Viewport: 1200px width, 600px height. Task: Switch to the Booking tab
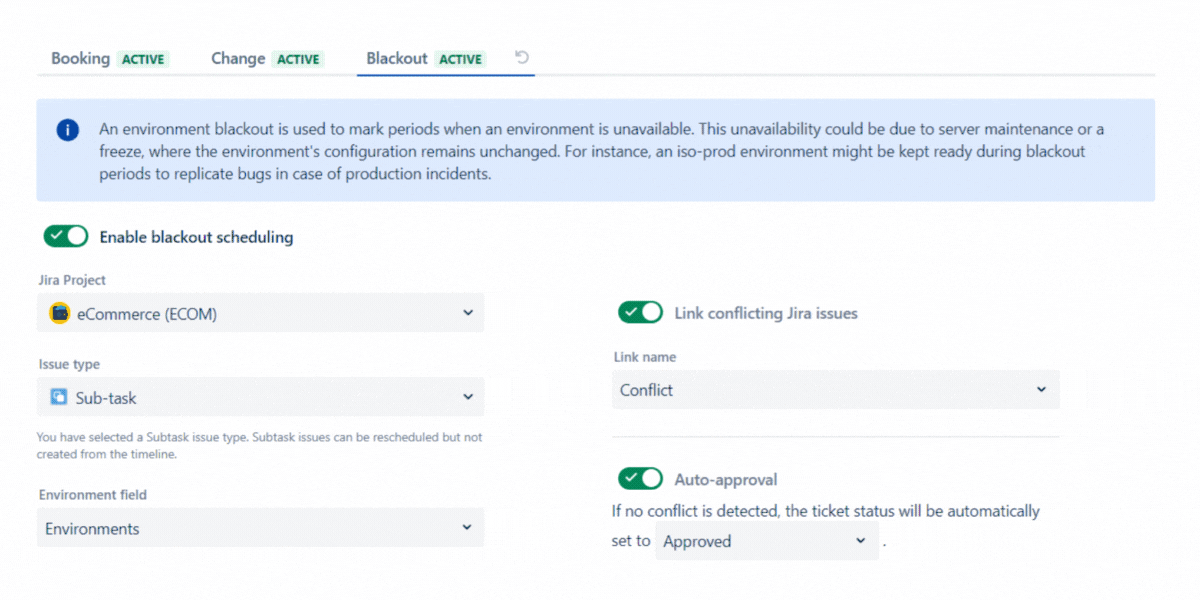[x=80, y=58]
